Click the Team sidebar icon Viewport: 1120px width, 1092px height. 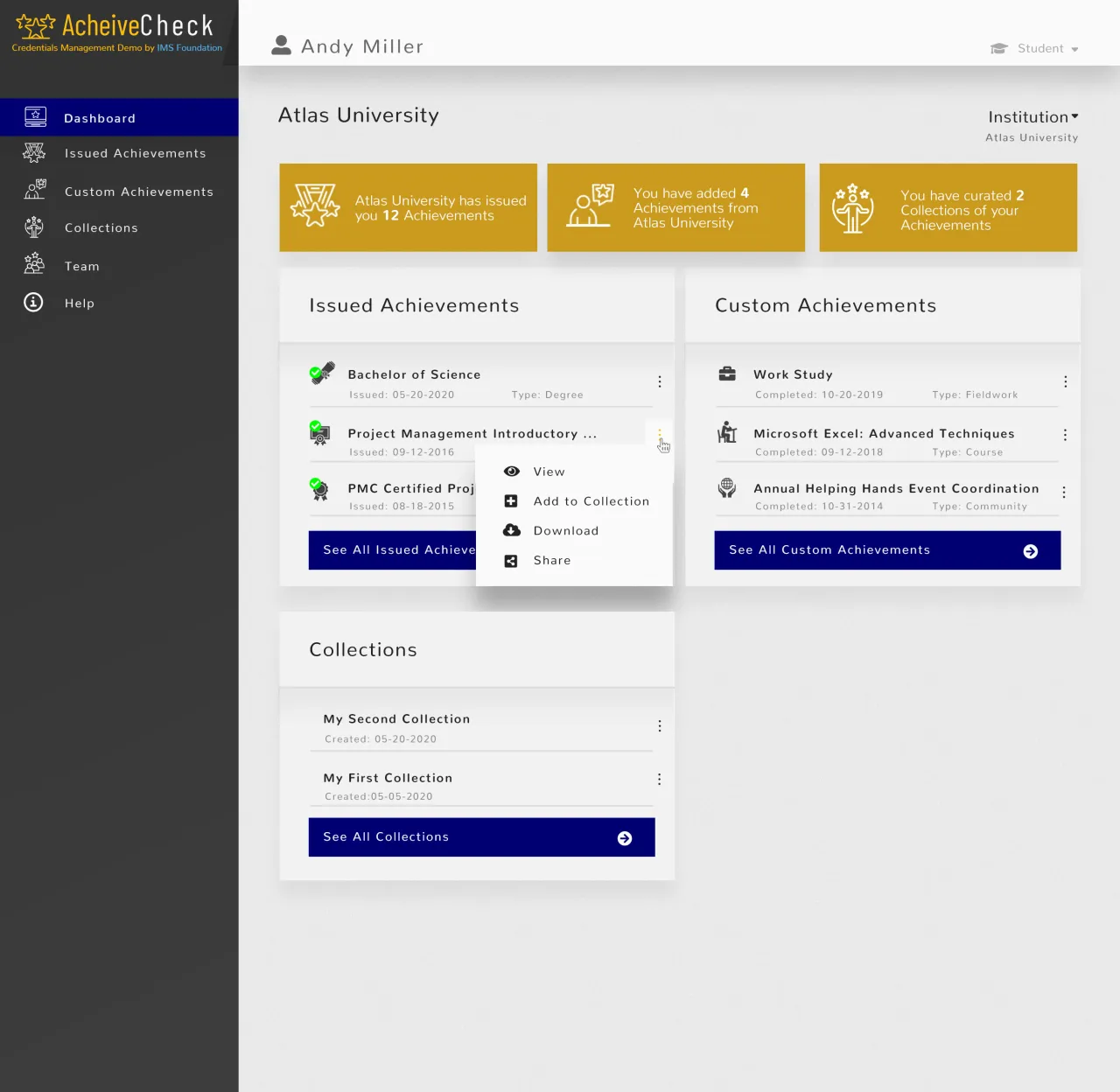(x=34, y=263)
